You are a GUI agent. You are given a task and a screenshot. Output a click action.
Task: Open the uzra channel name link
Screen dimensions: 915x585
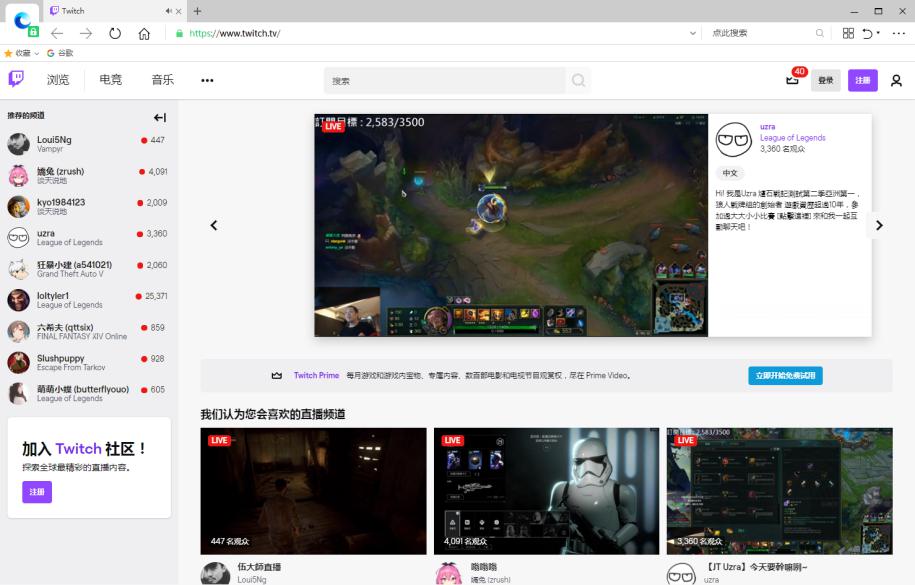767,127
